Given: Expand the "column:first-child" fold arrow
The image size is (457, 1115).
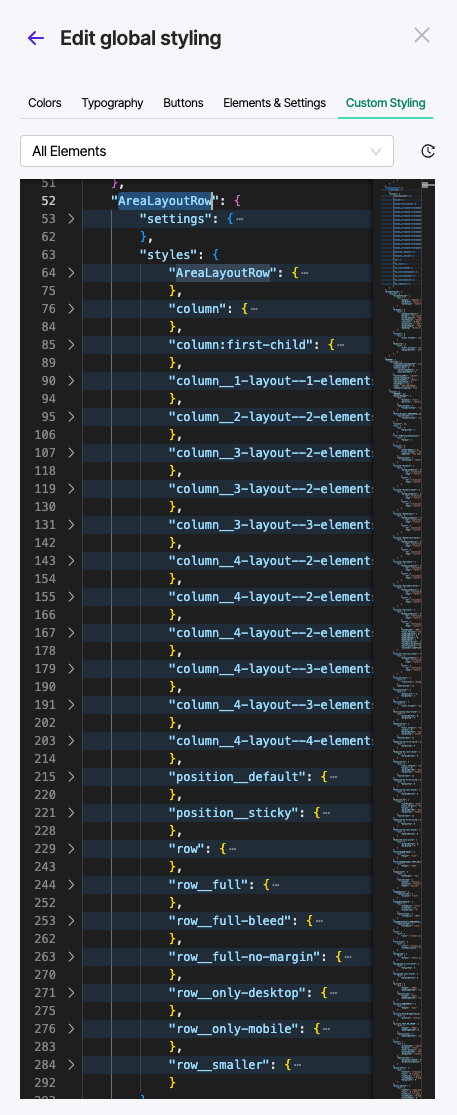Looking at the screenshot, I should [x=70, y=345].
